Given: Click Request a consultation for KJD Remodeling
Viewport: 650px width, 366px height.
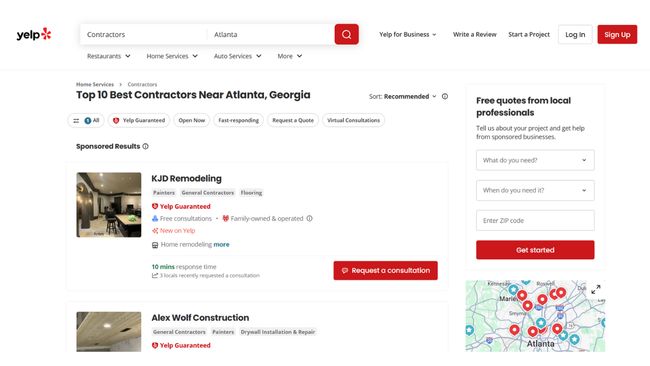Looking at the screenshot, I should [x=386, y=270].
